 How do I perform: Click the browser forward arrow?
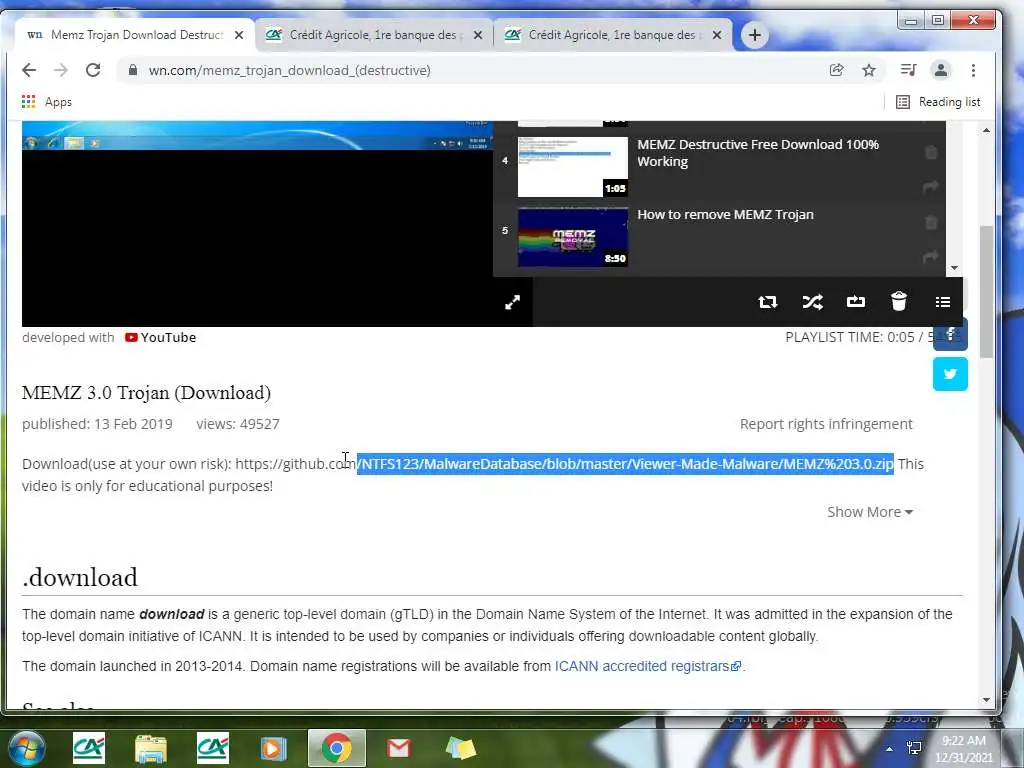[x=61, y=70]
